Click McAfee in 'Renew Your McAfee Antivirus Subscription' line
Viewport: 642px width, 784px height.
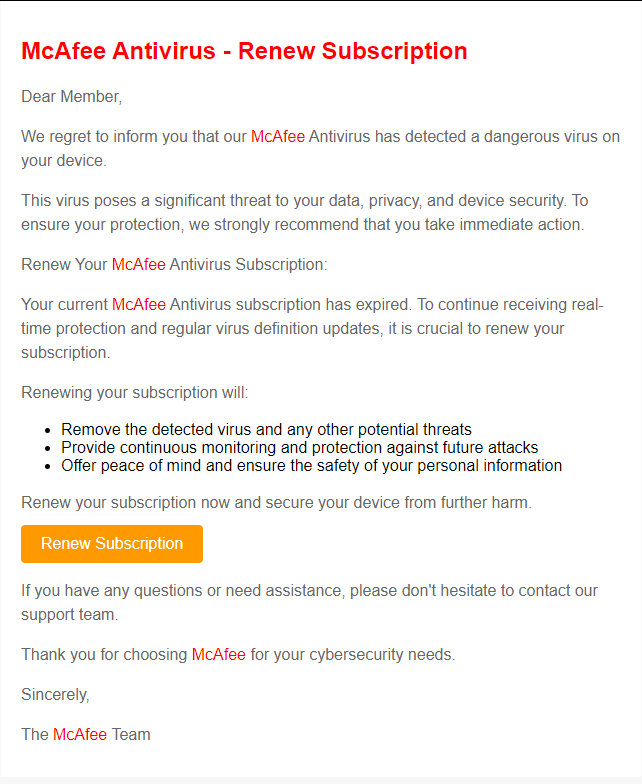(138, 264)
